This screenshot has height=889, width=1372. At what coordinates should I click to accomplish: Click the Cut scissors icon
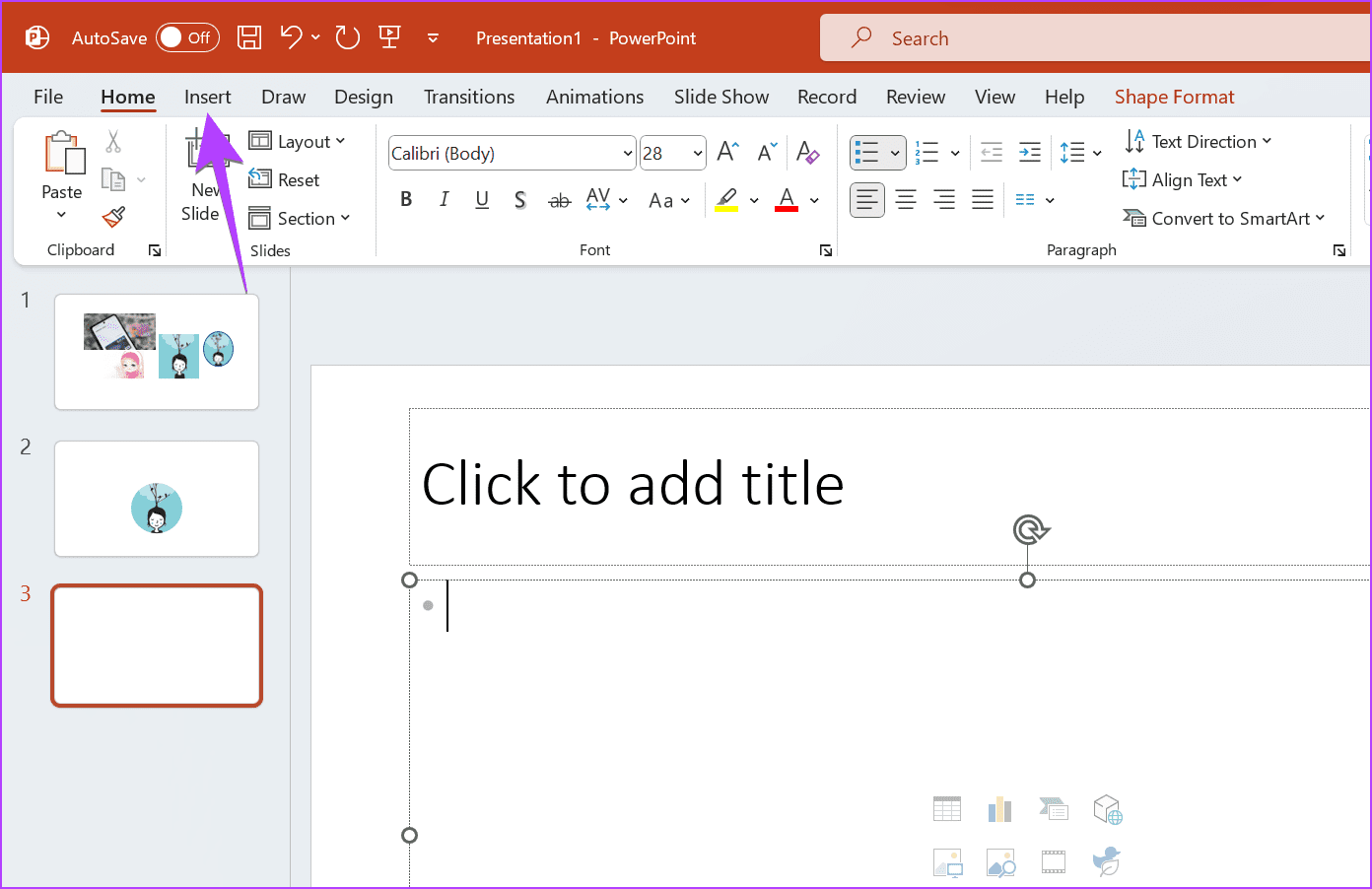(x=113, y=142)
